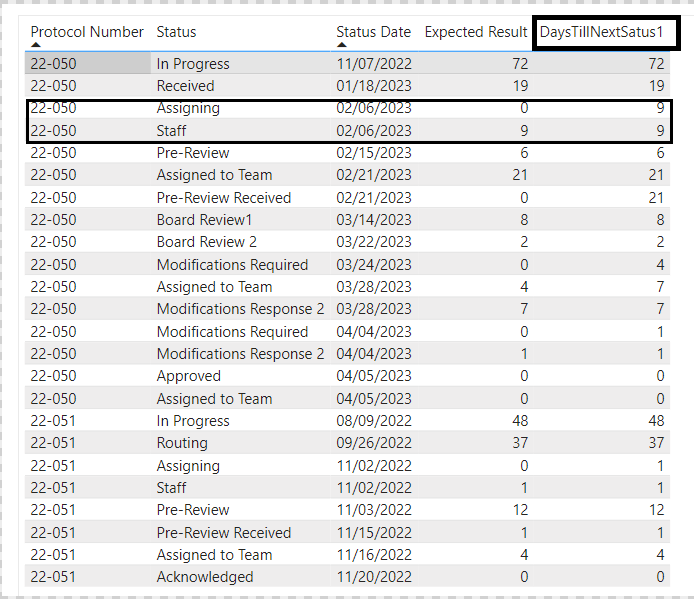Select In Progress status in 08/09/2022 row
694x599 pixels.
[x=193, y=421]
